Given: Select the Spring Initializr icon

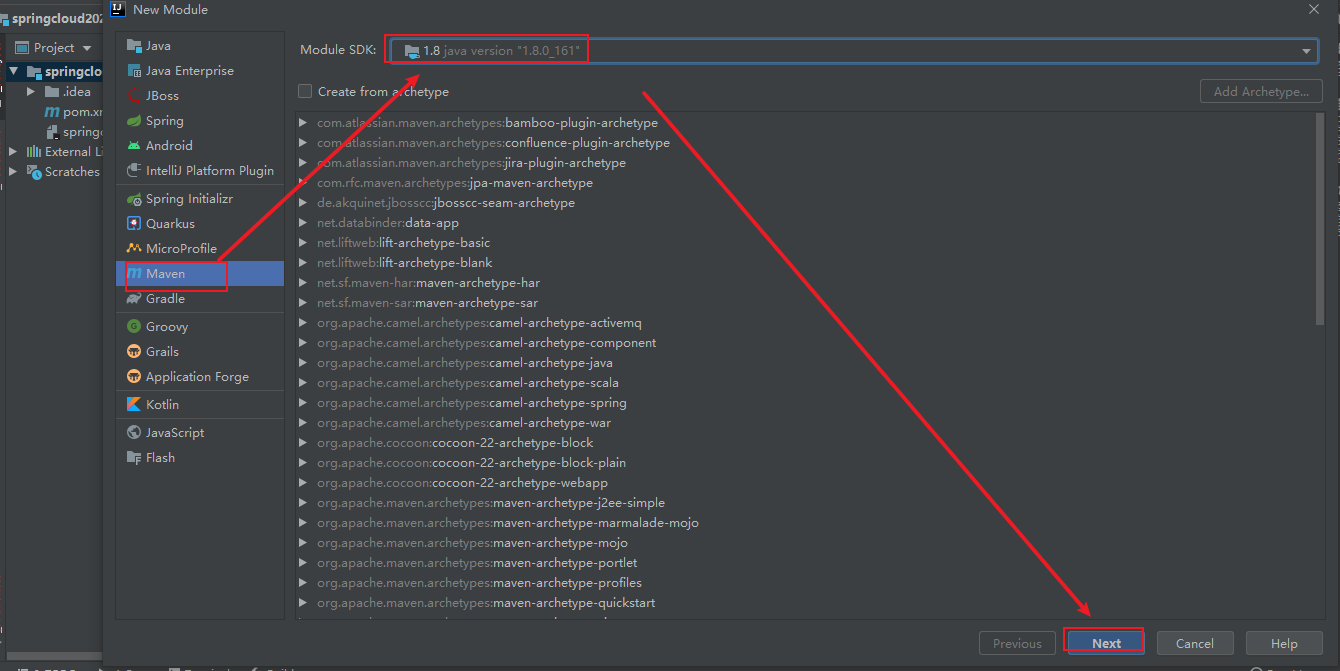Looking at the screenshot, I should 134,199.
